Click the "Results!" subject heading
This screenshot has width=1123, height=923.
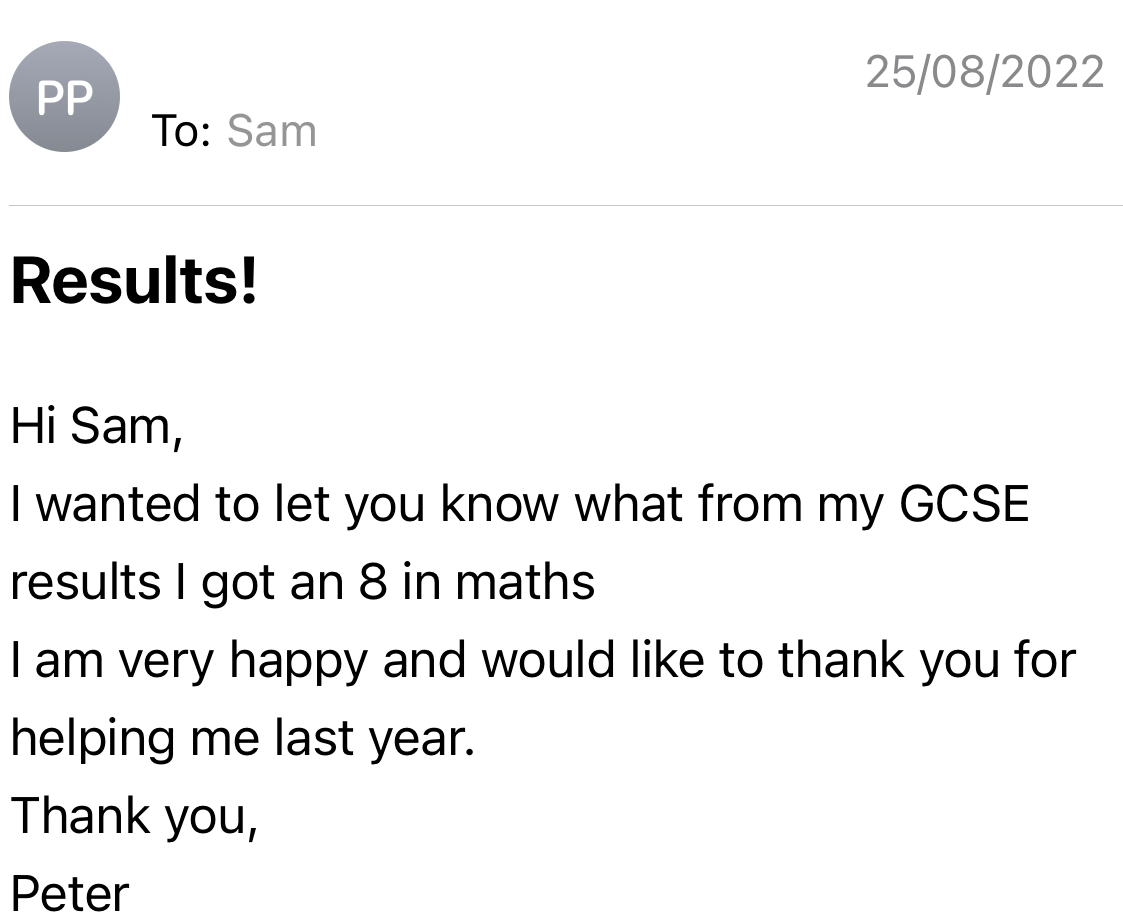point(134,282)
